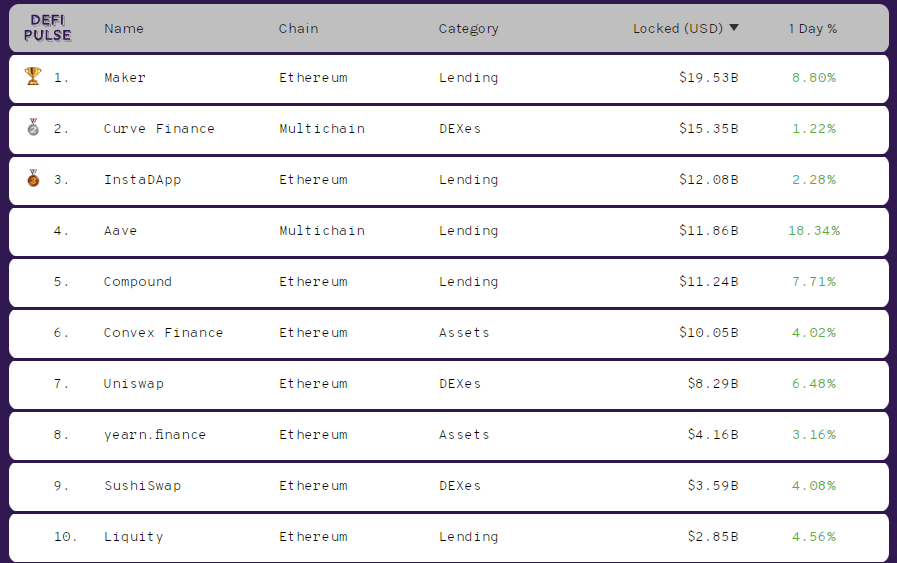The height and width of the screenshot is (563, 897).
Task: Click the bronze medal icon beside InstaDApp
Action: point(33,179)
